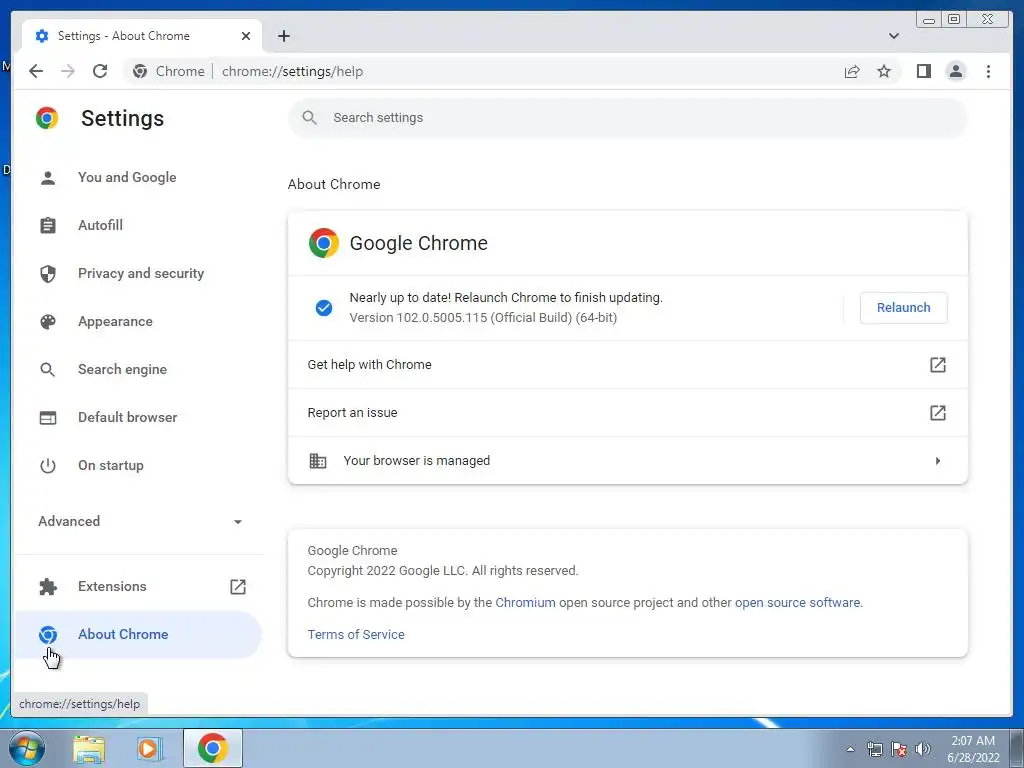
Task: Open the profile avatar icon
Action: point(955,71)
